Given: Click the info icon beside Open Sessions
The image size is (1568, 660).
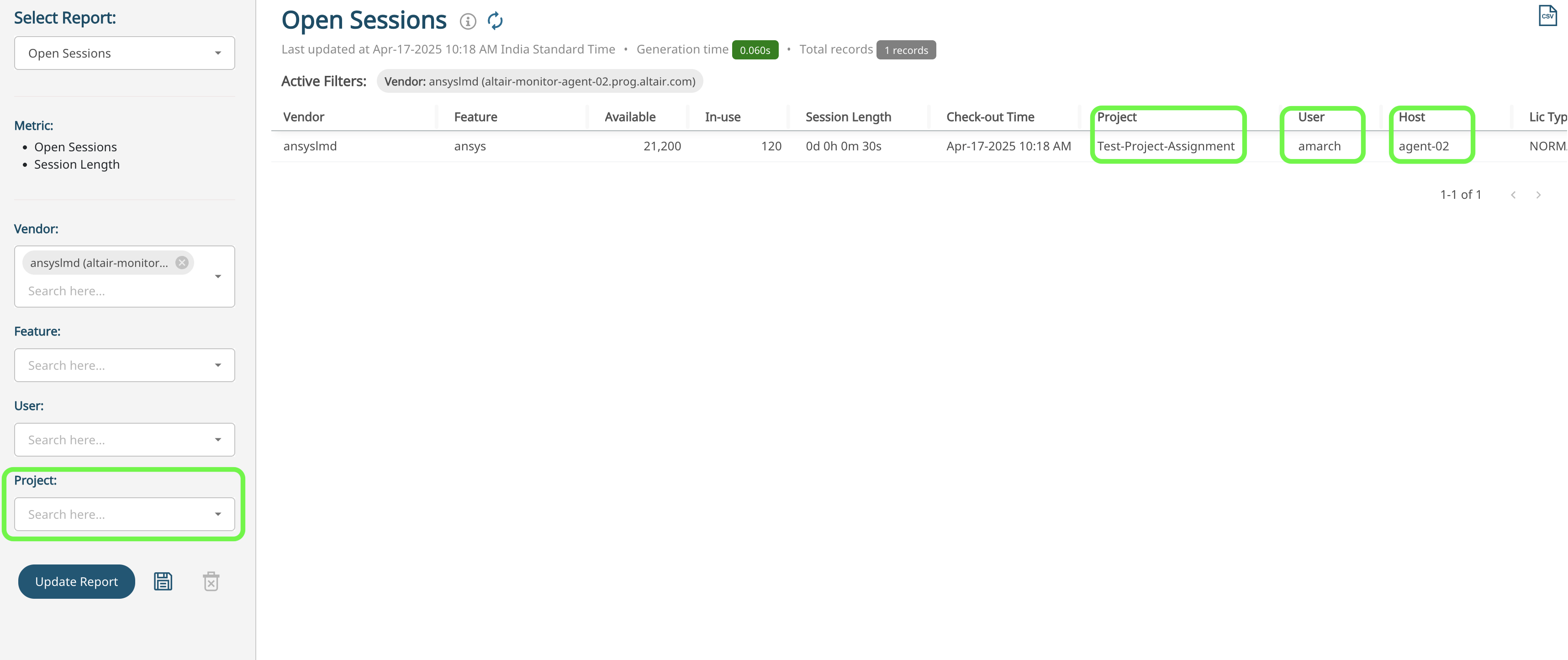Looking at the screenshot, I should pyautogui.click(x=468, y=21).
